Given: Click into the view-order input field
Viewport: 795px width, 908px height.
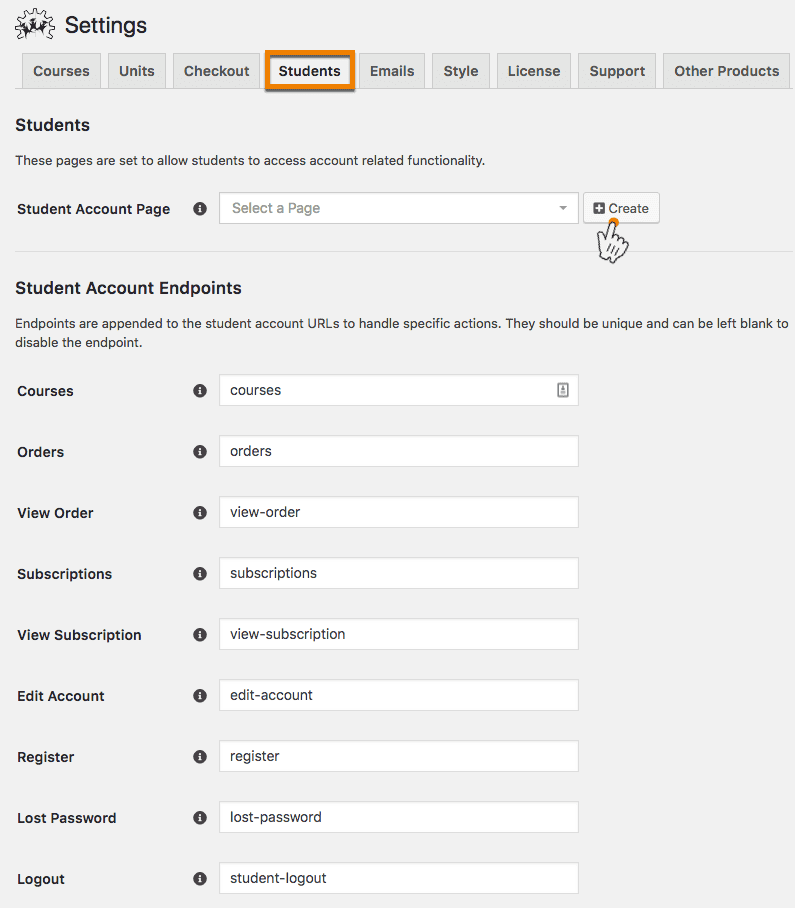Looking at the screenshot, I should (399, 512).
